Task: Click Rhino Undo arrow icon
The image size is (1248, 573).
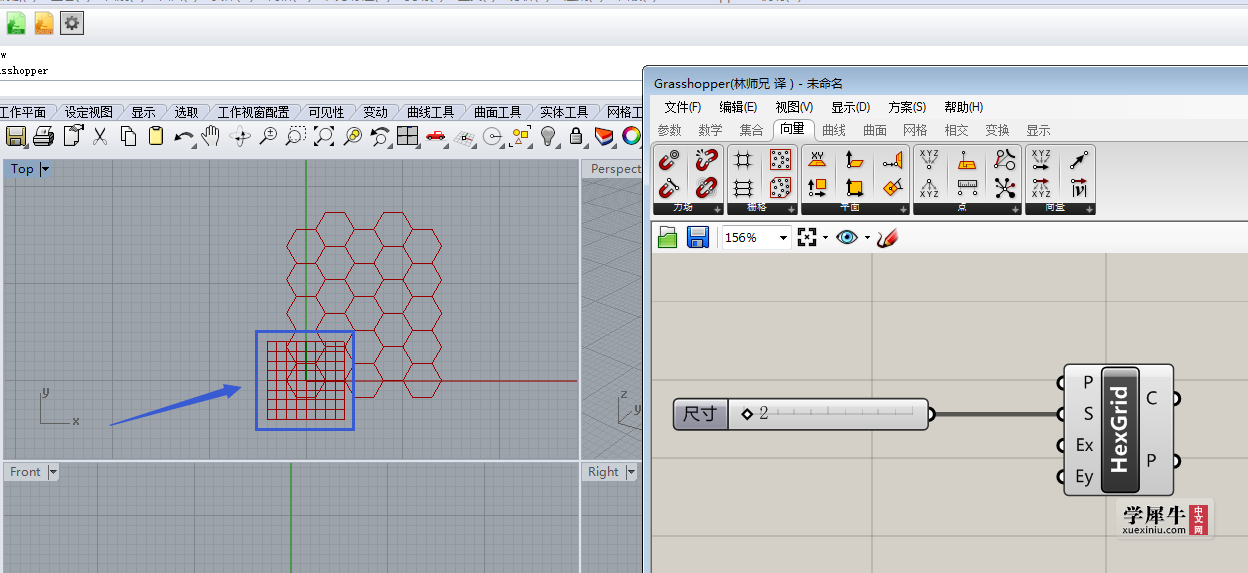Action: tap(183, 135)
